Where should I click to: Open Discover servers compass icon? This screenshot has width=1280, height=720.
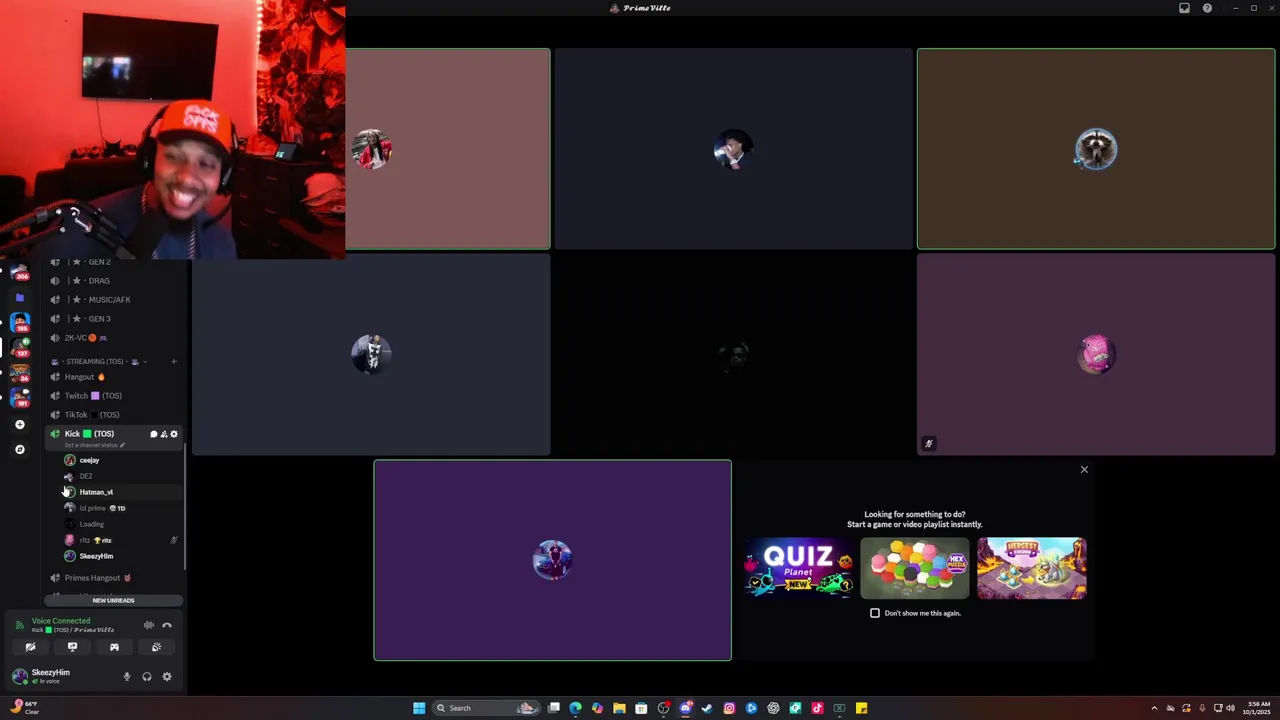click(19, 450)
